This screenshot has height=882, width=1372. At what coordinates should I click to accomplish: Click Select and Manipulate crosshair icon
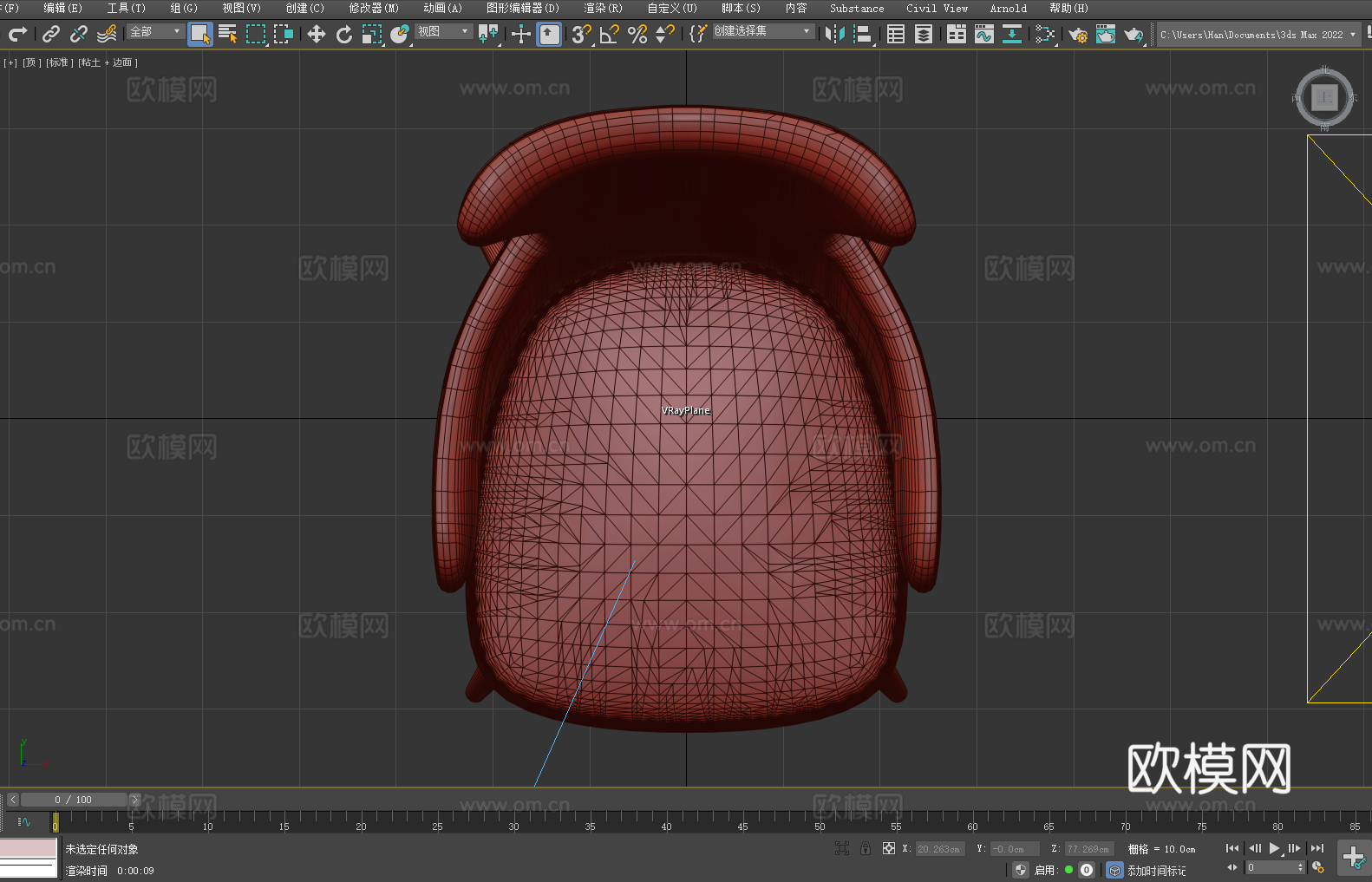click(521, 34)
